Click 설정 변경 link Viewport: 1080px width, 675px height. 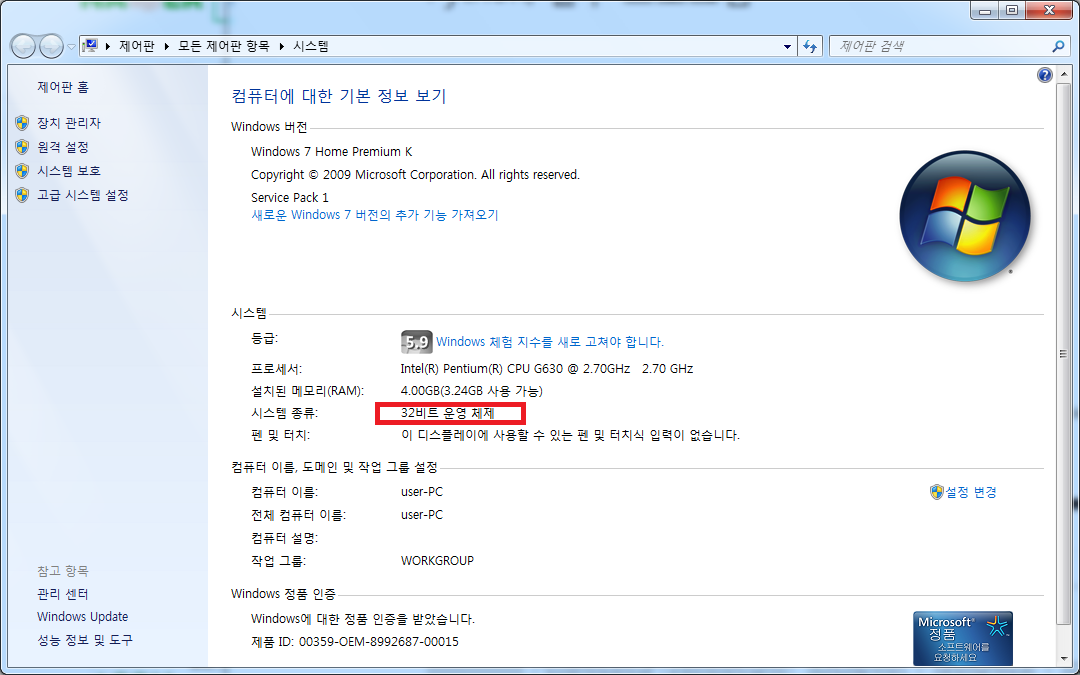click(970, 492)
